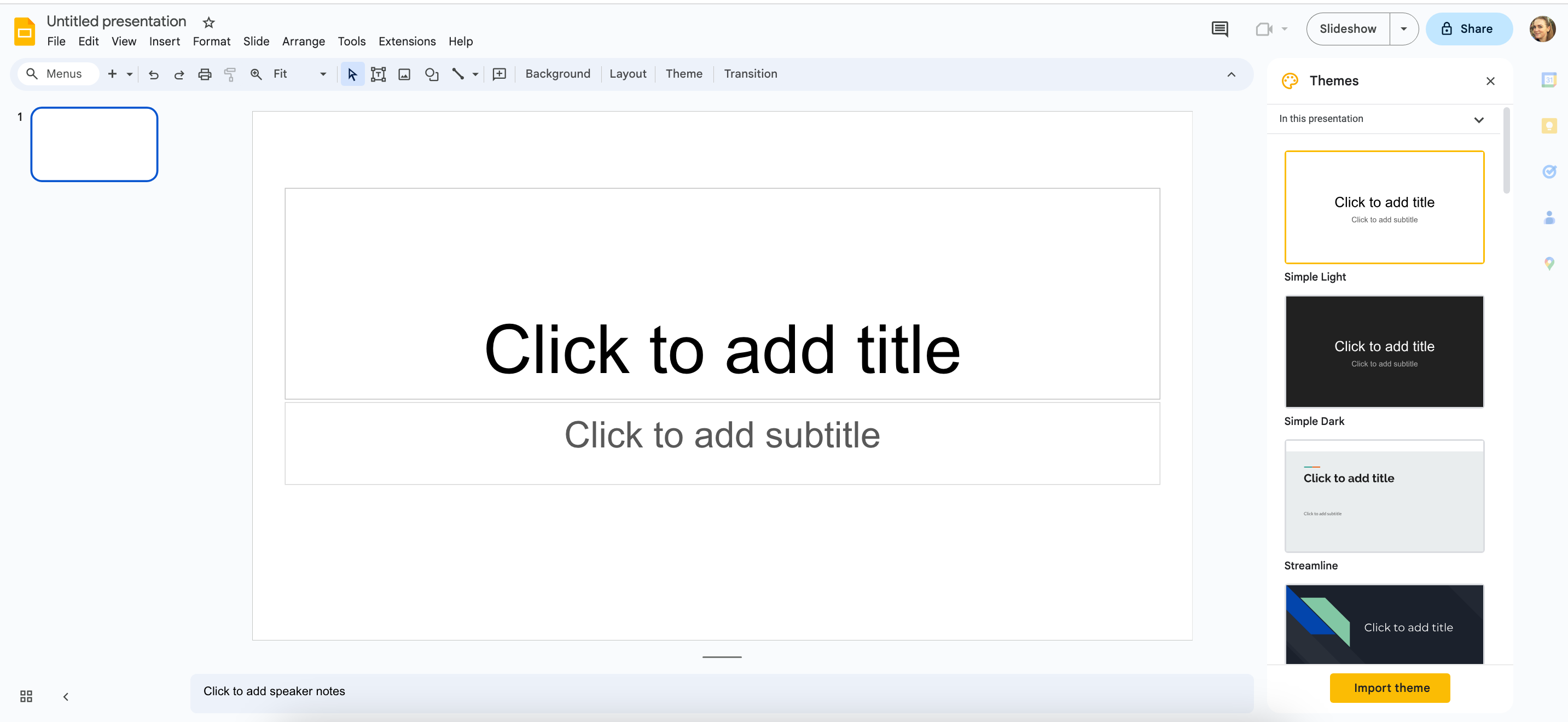Click the Streamline theme preview
Screen dimensions: 1568x722
click(x=1384, y=496)
